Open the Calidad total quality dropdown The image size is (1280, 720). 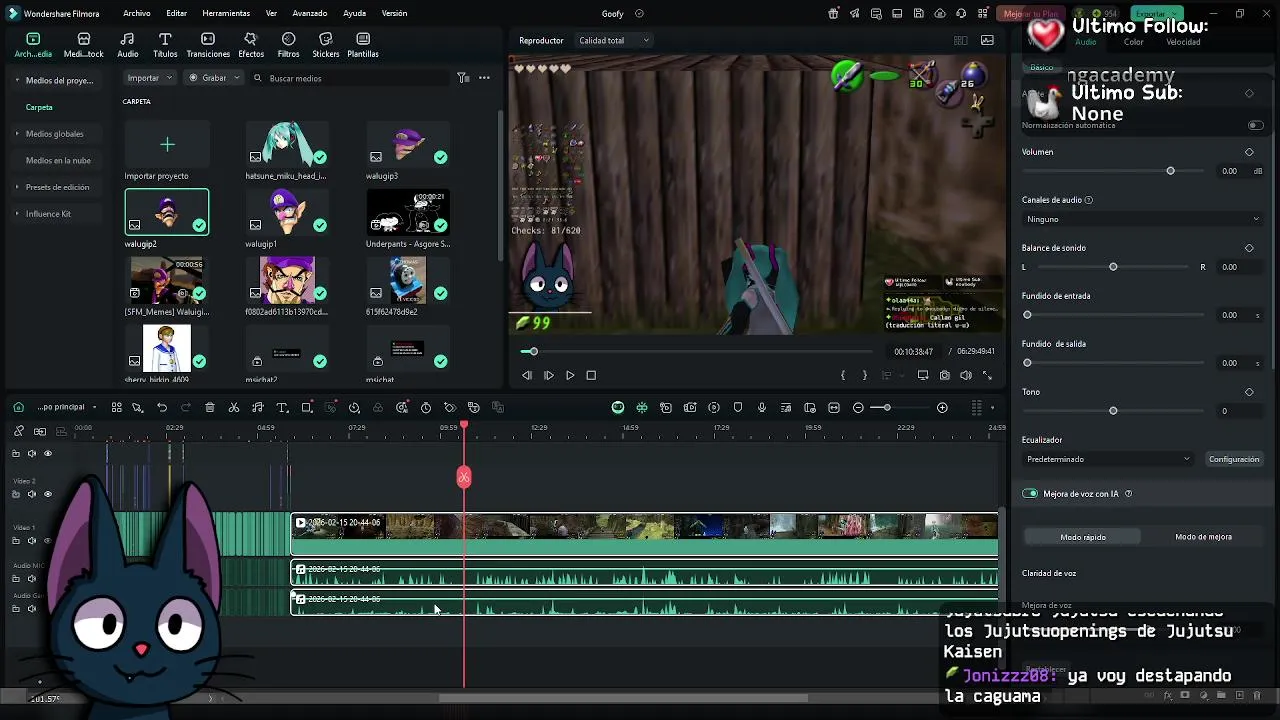[614, 40]
